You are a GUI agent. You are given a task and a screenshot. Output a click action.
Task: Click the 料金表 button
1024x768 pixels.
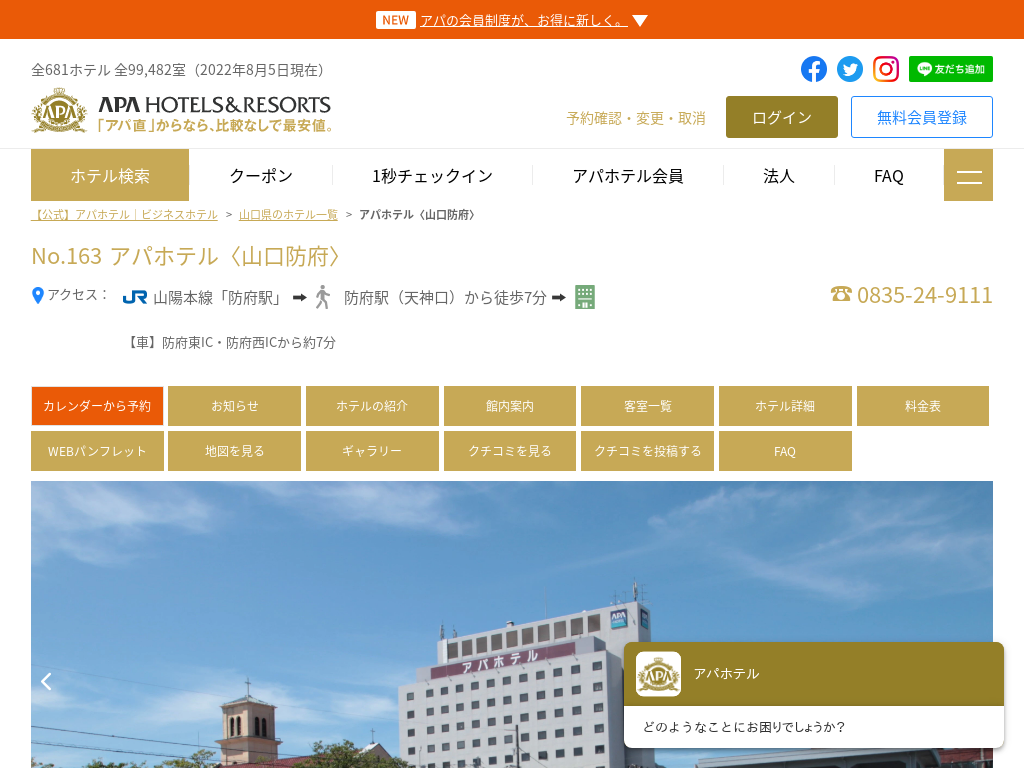923,406
